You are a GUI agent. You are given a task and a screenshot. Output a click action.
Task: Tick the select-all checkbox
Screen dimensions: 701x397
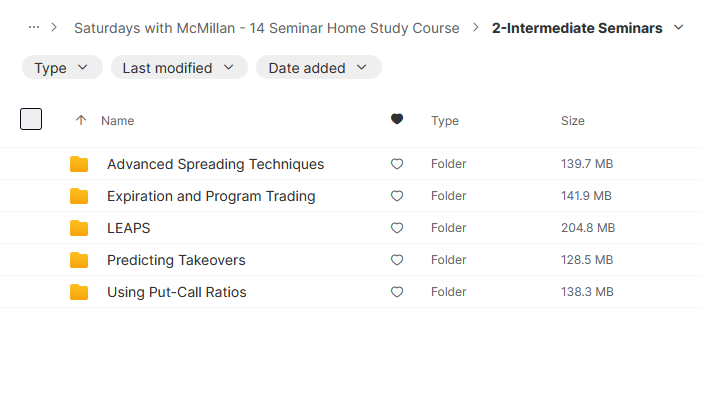coord(31,119)
